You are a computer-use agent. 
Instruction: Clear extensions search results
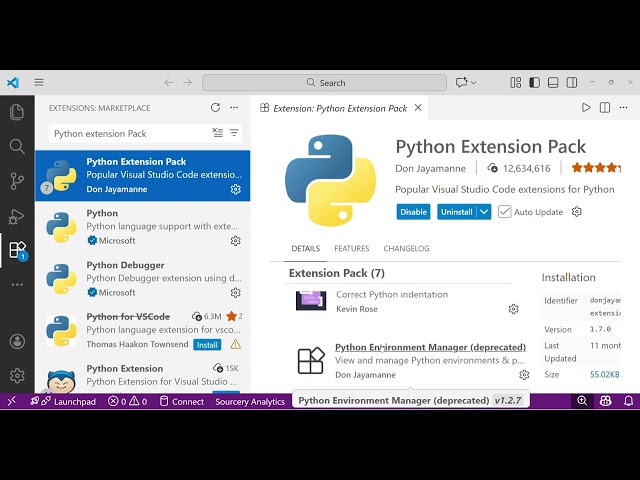coord(218,133)
